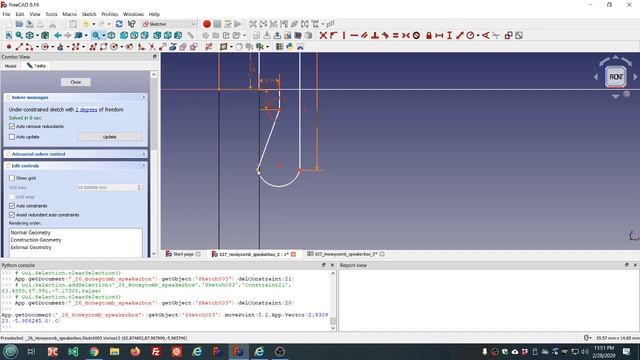Open Chrome from the taskbar

(94, 351)
